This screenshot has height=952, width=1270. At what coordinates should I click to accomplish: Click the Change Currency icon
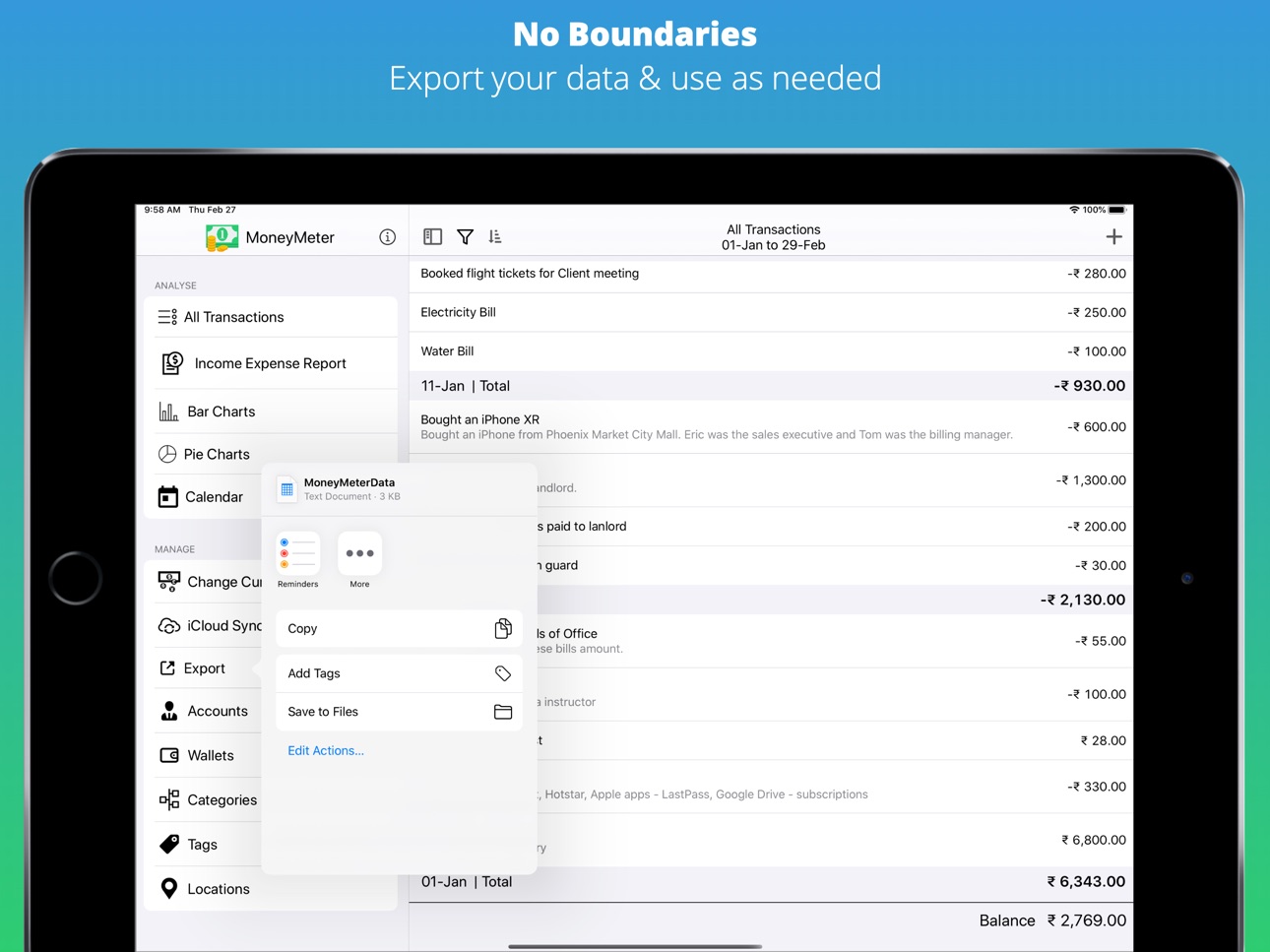coord(169,582)
